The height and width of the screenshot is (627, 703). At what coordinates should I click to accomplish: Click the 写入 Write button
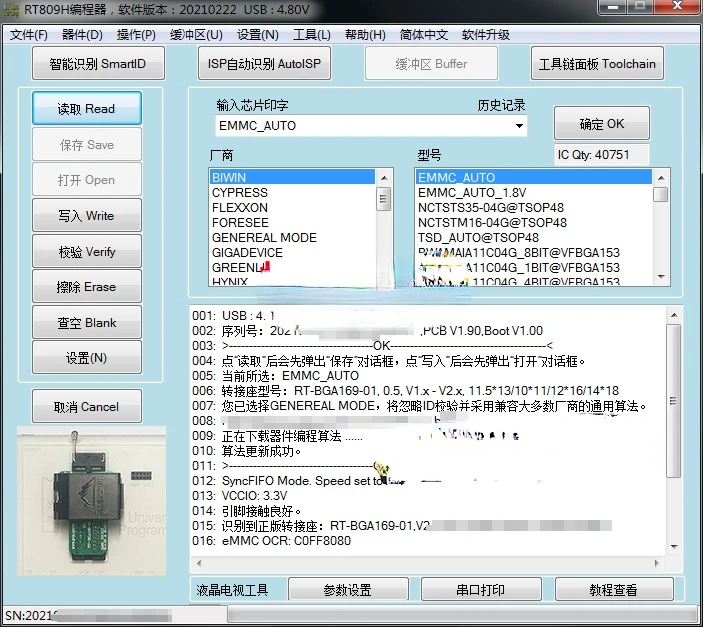(87, 215)
